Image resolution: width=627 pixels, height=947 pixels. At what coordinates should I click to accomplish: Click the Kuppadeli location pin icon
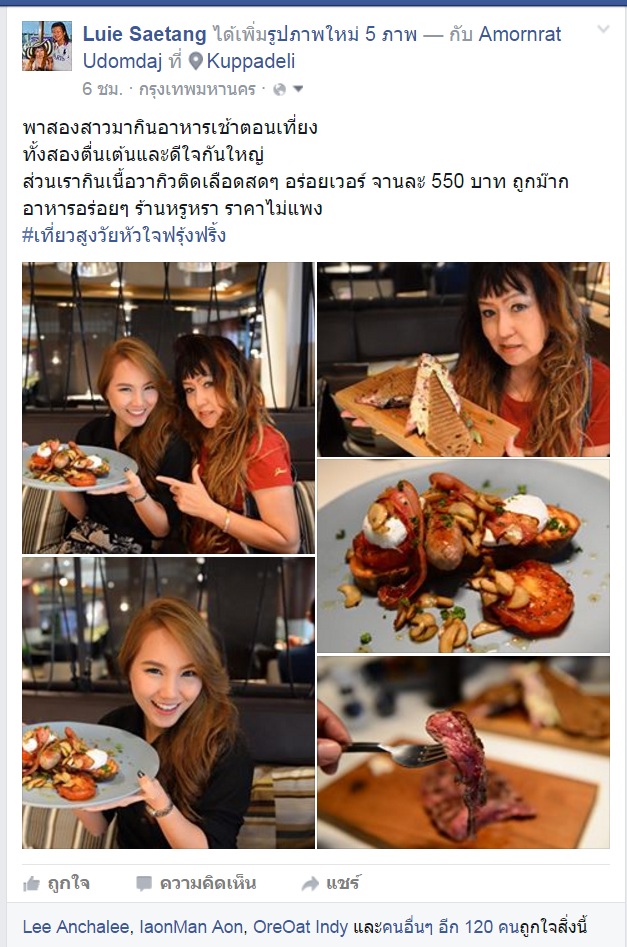coord(195,61)
